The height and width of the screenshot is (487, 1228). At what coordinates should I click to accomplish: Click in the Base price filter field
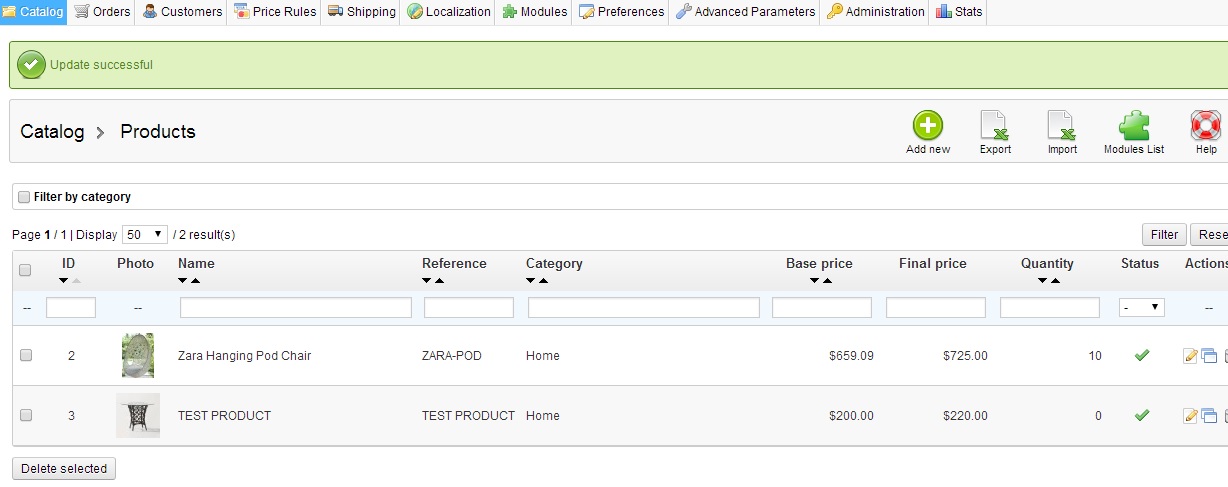(822, 308)
